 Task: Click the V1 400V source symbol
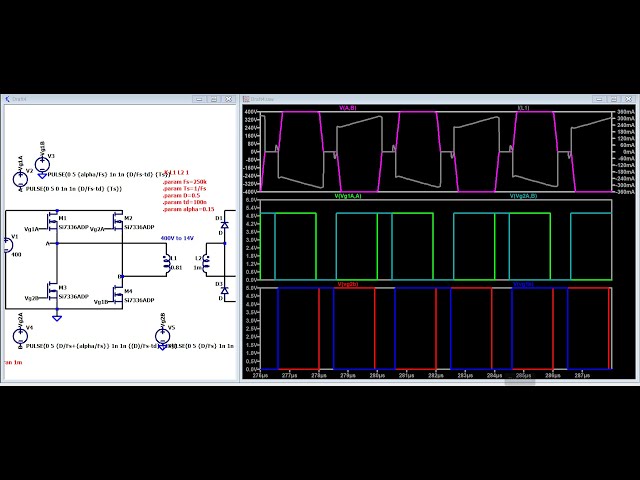coord(8,245)
